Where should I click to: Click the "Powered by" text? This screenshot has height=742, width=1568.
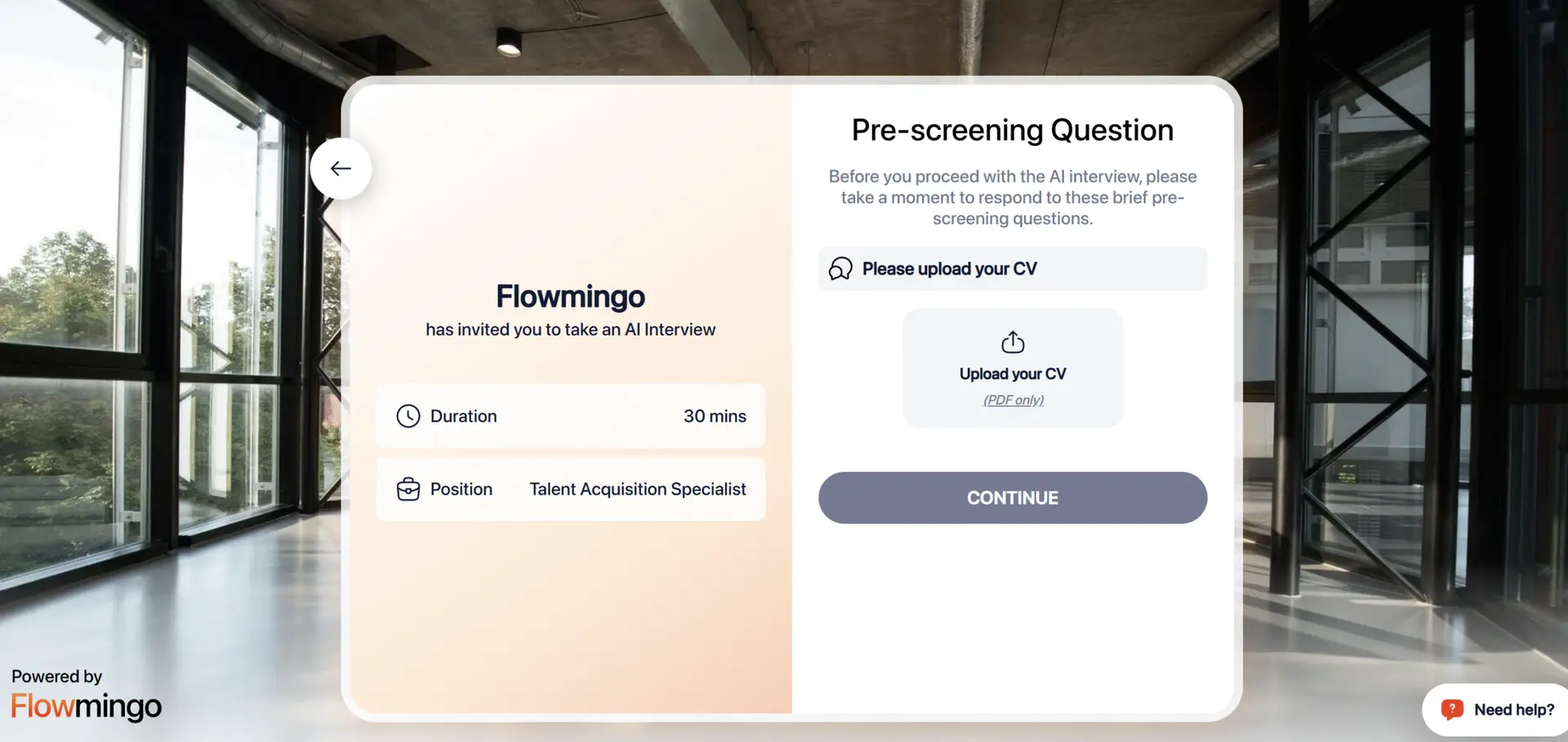pyautogui.click(x=56, y=677)
